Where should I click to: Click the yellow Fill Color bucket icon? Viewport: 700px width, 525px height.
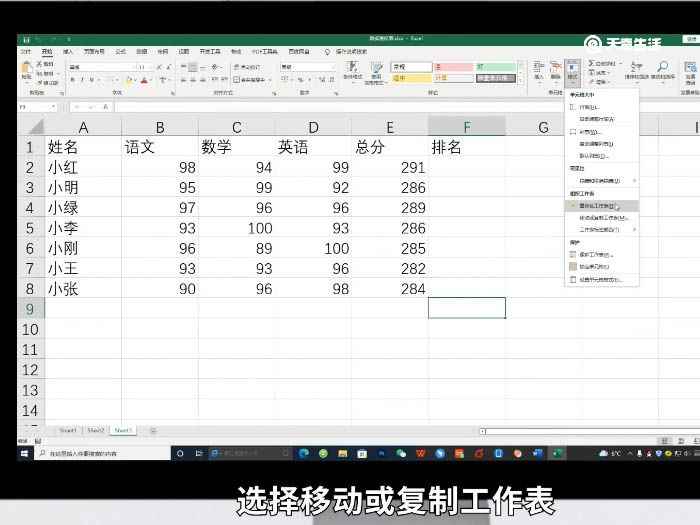click(x=129, y=80)
